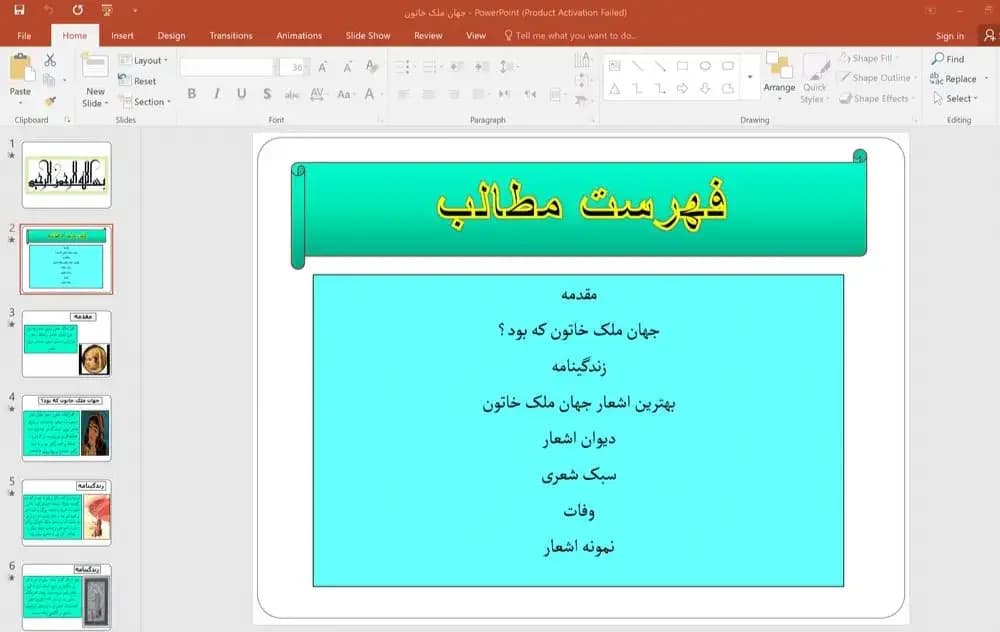Click the Bullets list icon
This screenshot has height=632, width=1000.
[403, 66]
